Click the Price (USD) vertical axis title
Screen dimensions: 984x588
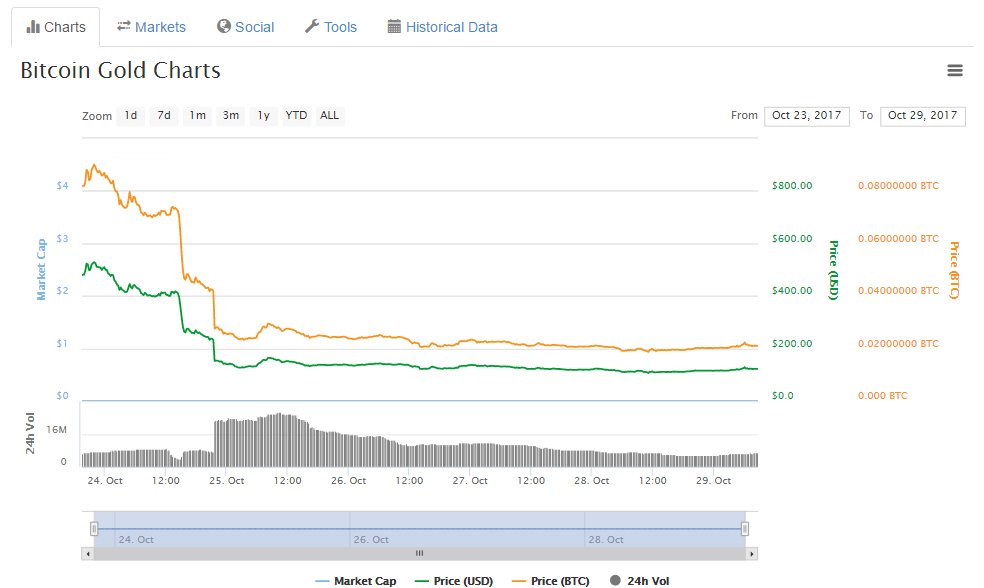[x=833, y=270]
